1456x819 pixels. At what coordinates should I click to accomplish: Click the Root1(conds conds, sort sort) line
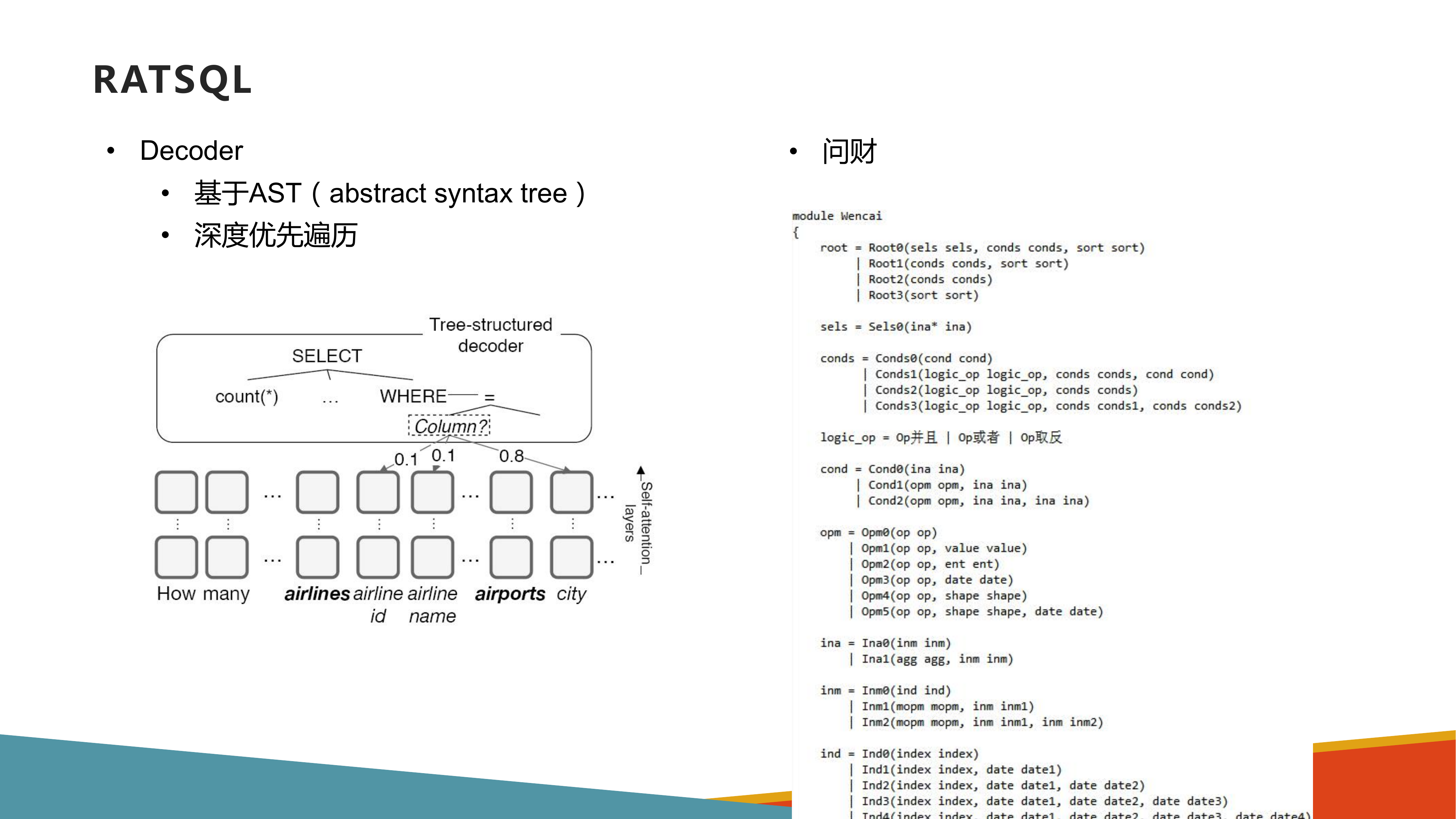963,264
